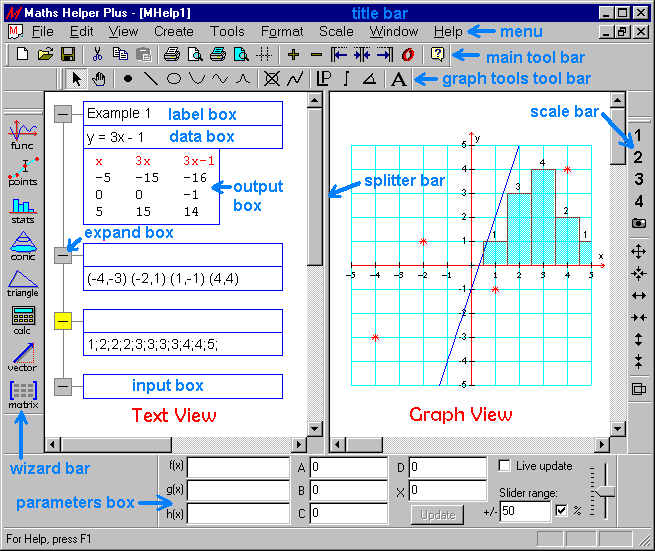Open the vector wizard

click(23, 357)
